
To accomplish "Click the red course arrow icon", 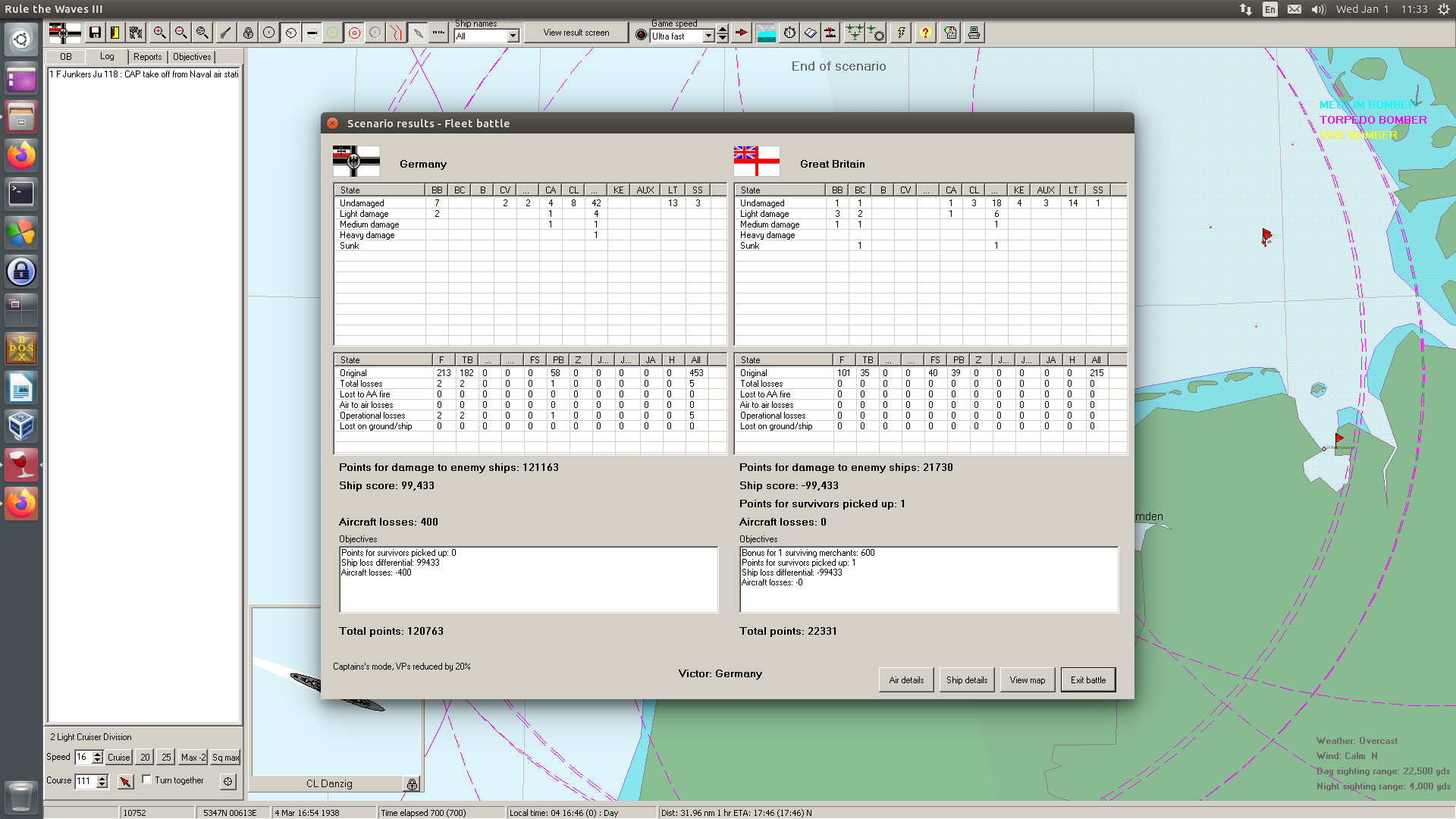I will (126, 781).
